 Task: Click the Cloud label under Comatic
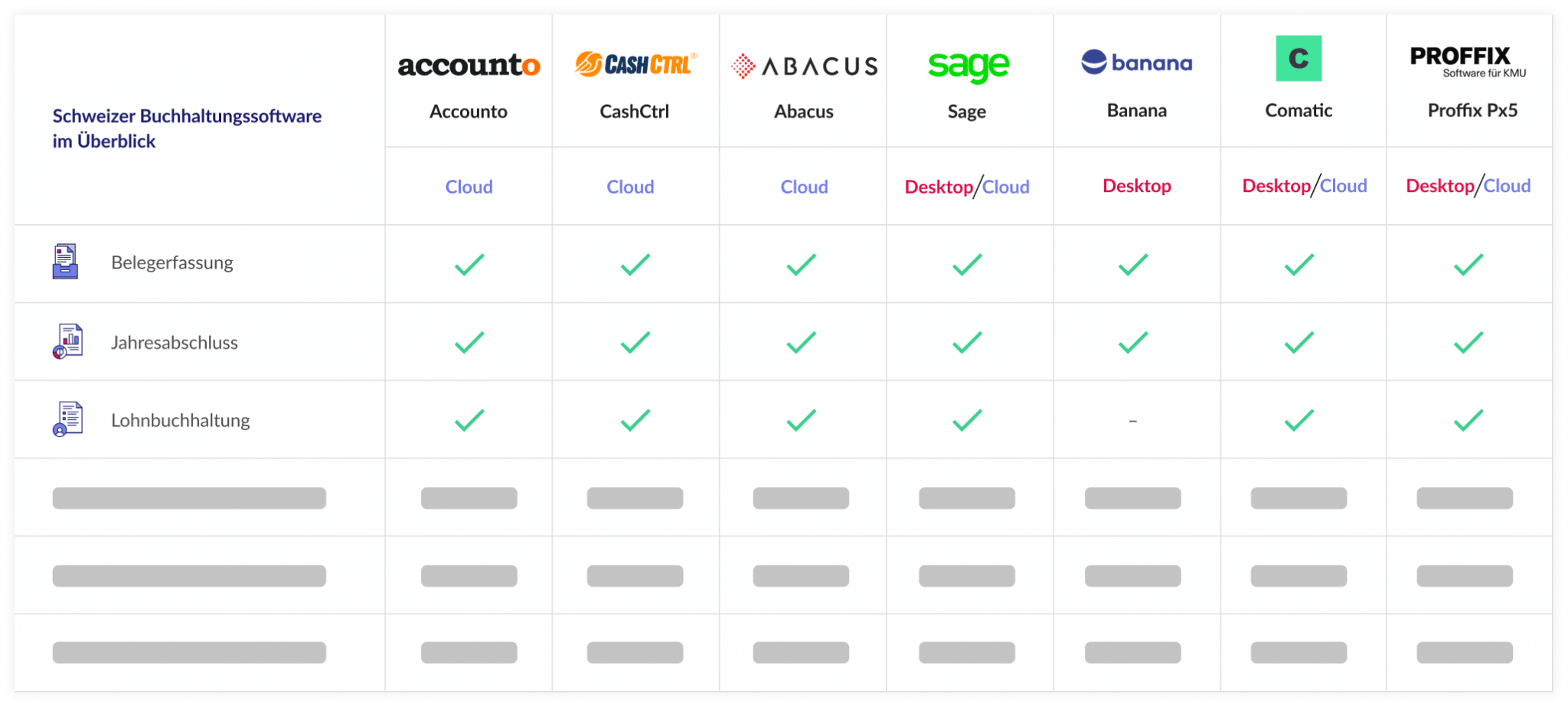pyautogui.click(x=1343, y=186)
